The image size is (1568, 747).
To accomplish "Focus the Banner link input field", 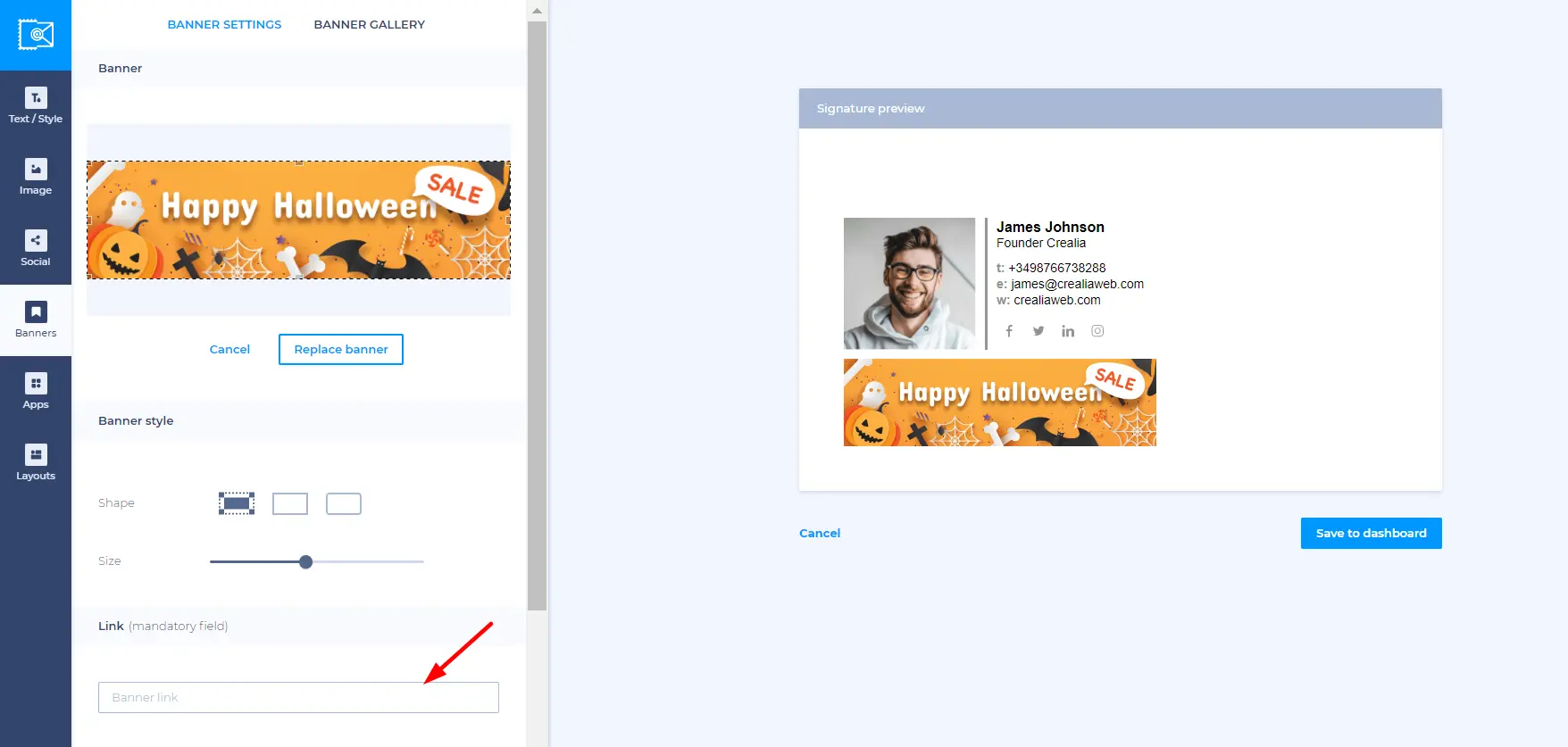I will click(x=298, y=697).
